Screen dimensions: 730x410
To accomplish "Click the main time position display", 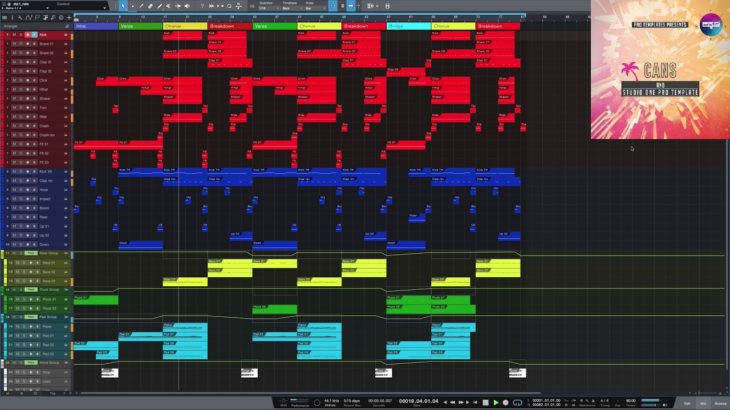I will (x=418, y=401).
